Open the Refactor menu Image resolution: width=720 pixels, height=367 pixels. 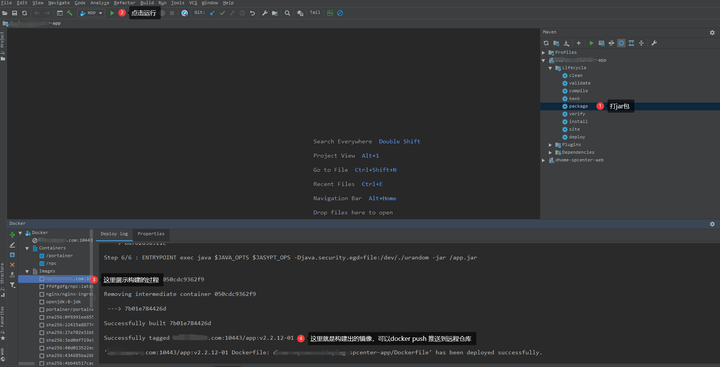point(124,3)
